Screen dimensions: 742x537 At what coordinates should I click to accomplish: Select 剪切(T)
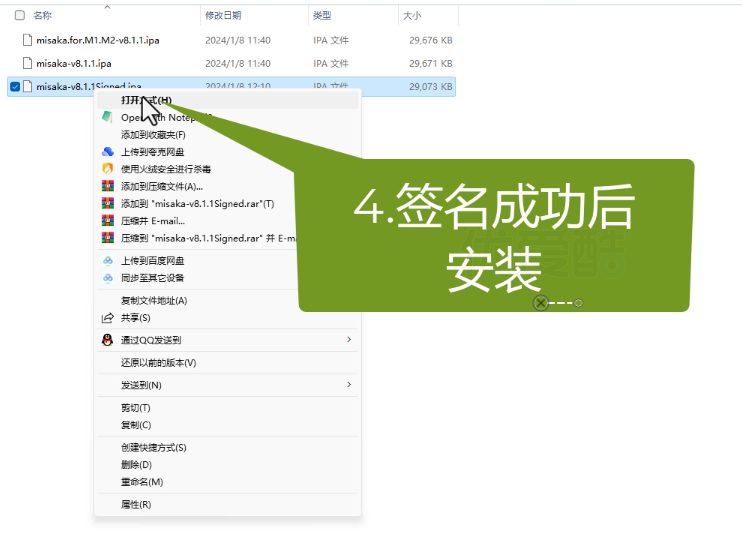[136, 408]
